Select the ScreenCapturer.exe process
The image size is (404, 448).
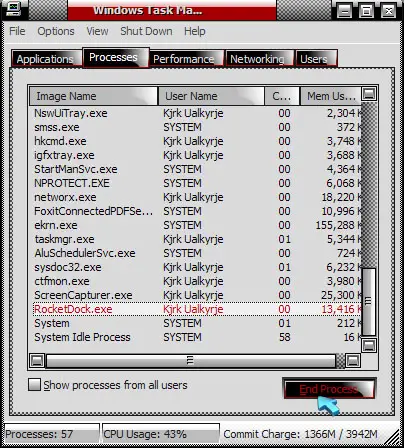point(197,295)
